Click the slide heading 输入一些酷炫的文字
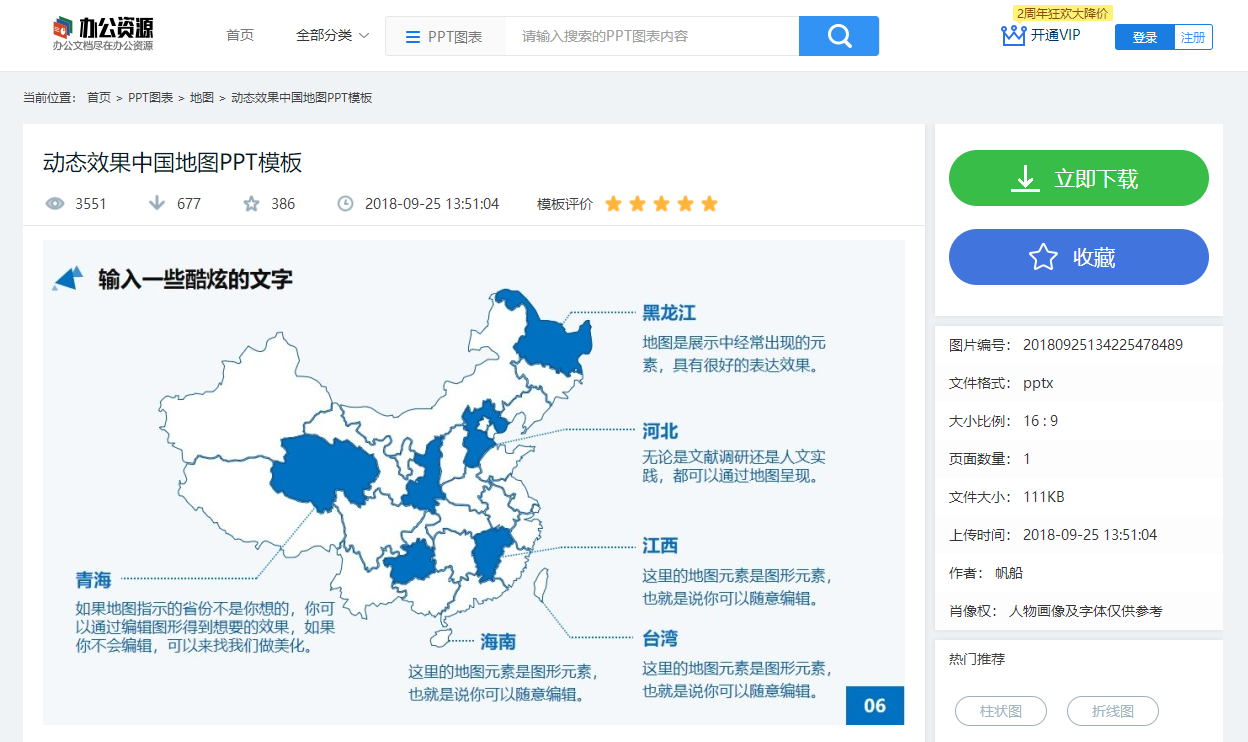The width and height of the screenshot is (1248, 742). (x=195, y=279)
